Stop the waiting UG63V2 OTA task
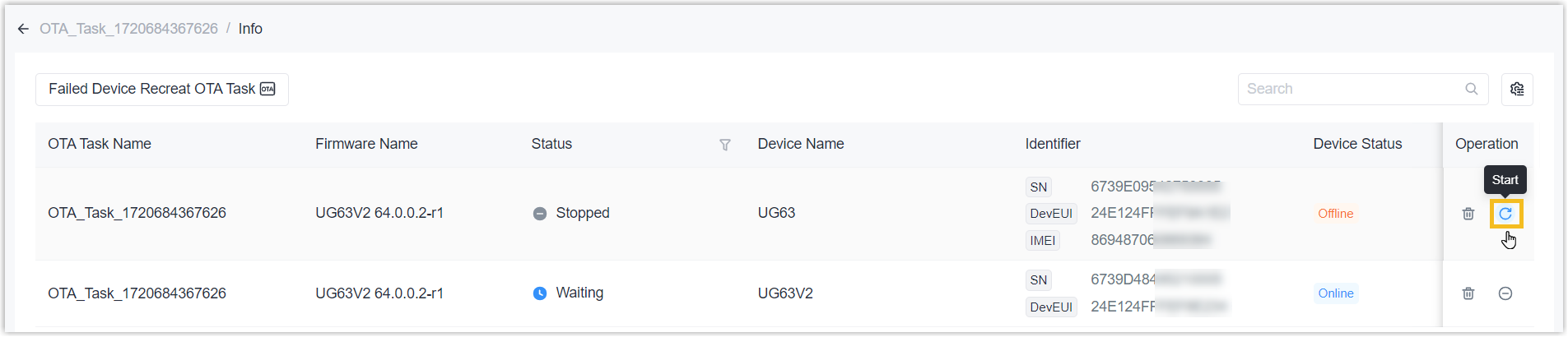Screen dimensions: 1568x337 point(1505,293)
